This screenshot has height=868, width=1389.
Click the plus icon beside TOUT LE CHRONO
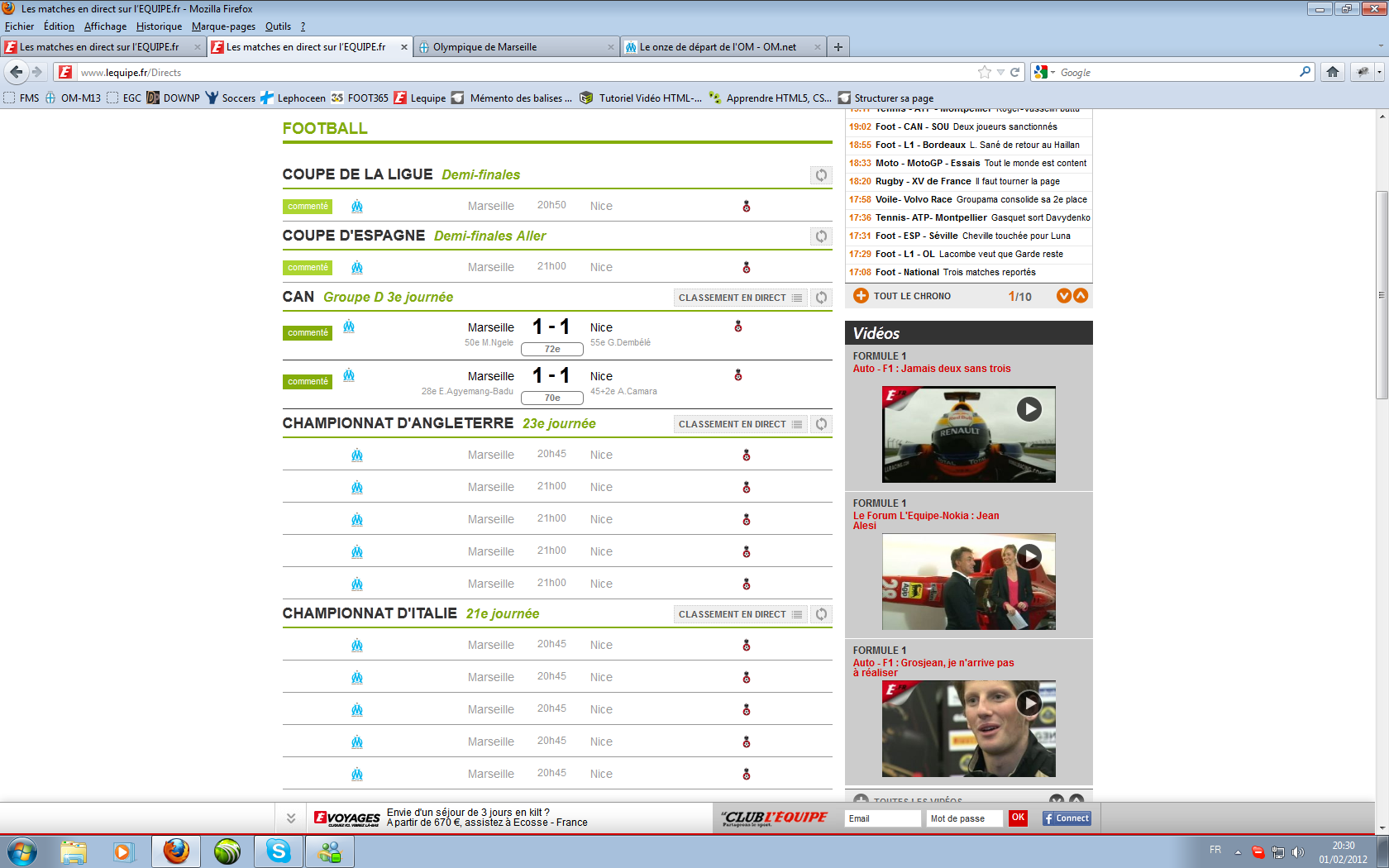[x=861, y=296]
